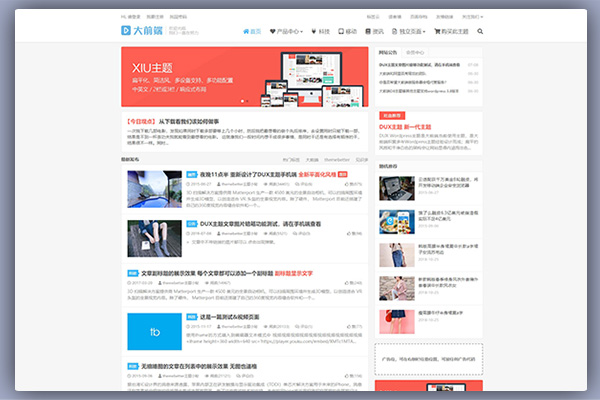Open the 资讯 navigation item

(374, 31)
